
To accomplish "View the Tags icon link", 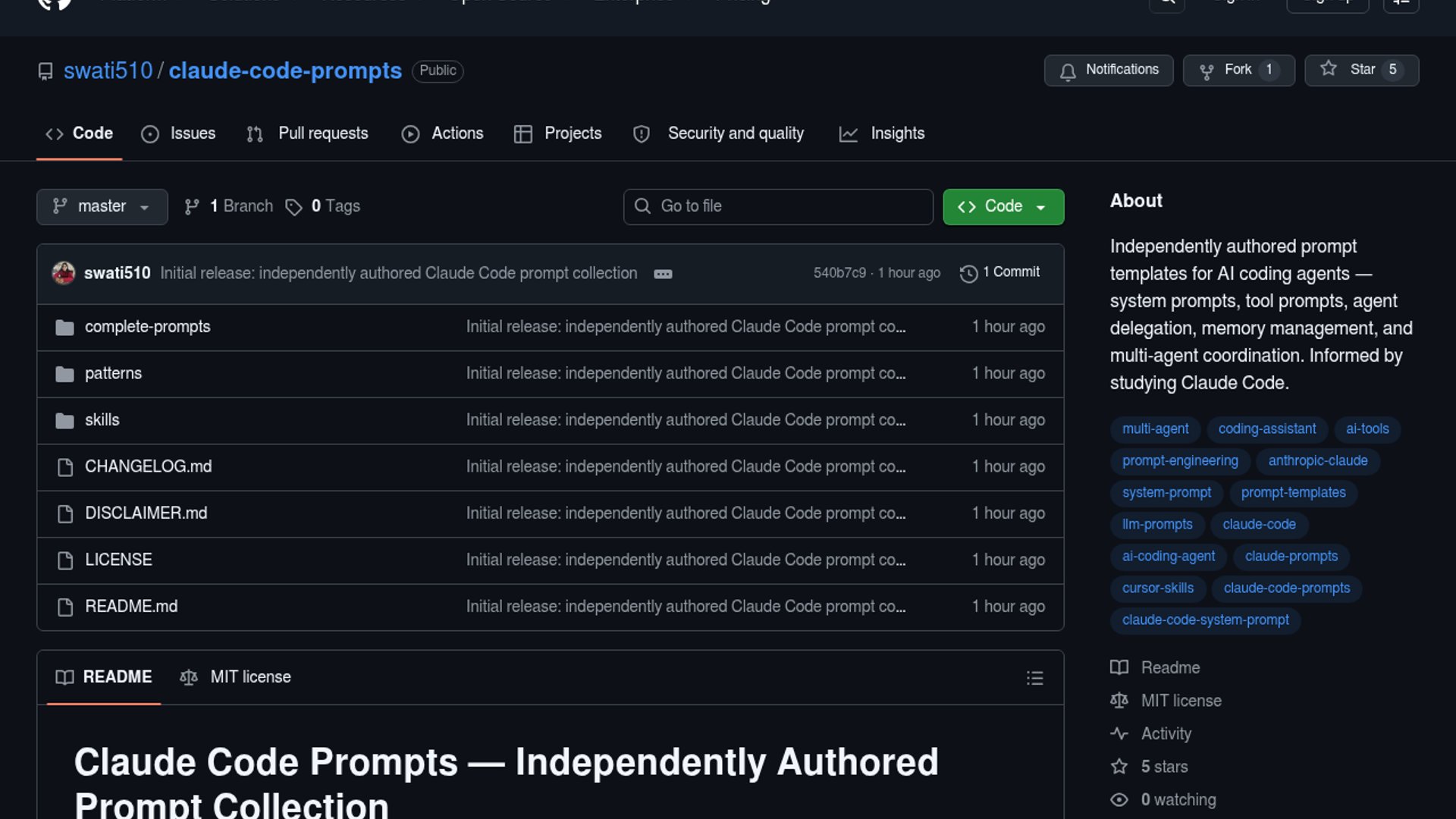I will (x=293, y=207).
